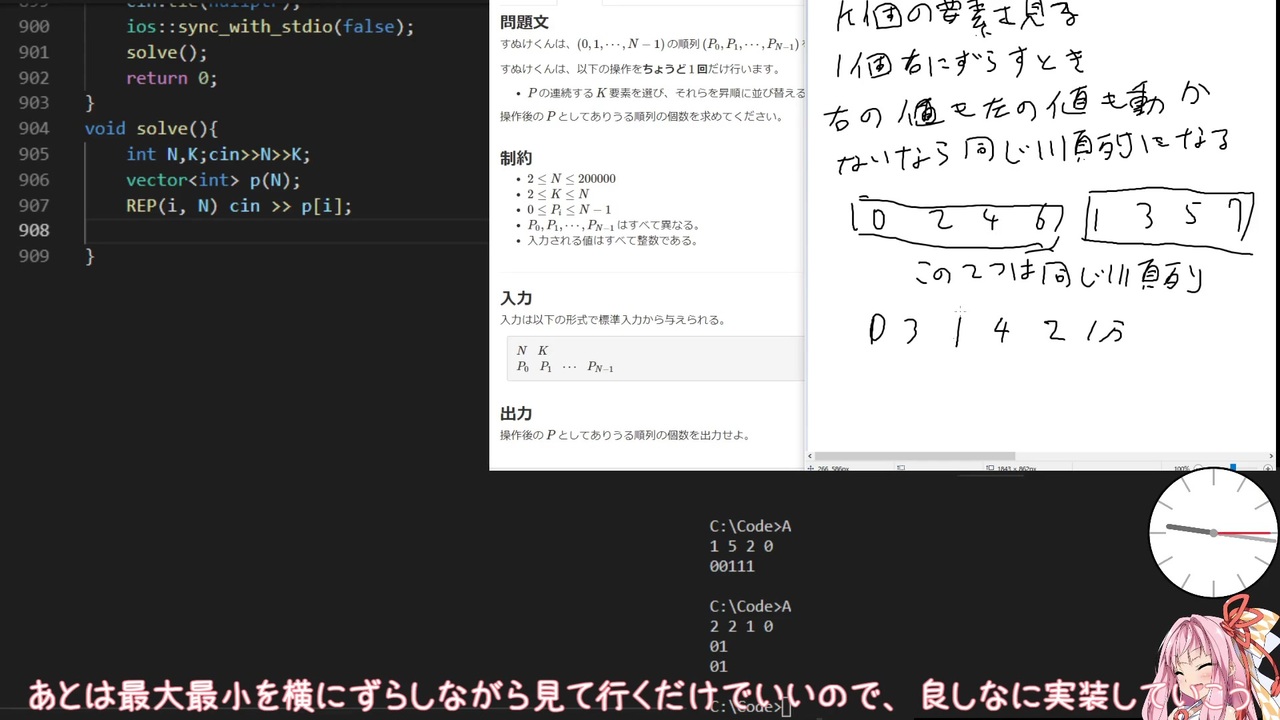Click the 制約 section heading

click(516, 158)
